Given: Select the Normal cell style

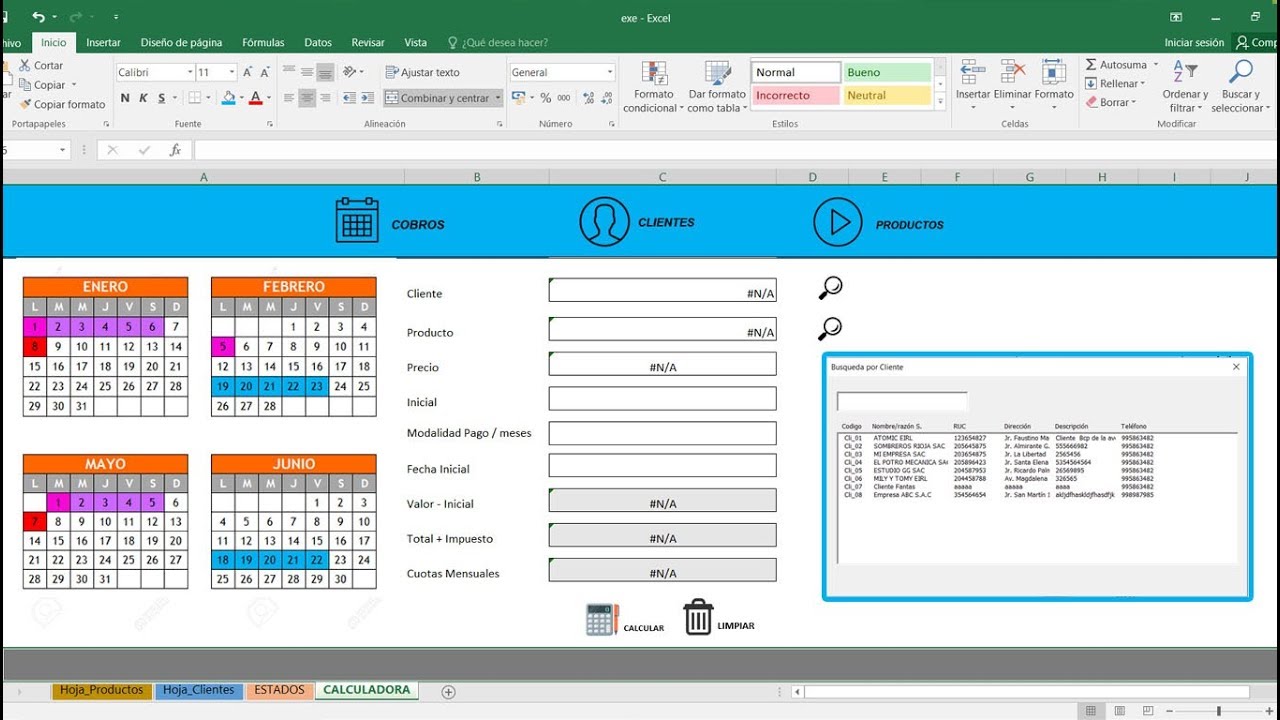Looking at the screenshot, I should [x=796, y=72].
